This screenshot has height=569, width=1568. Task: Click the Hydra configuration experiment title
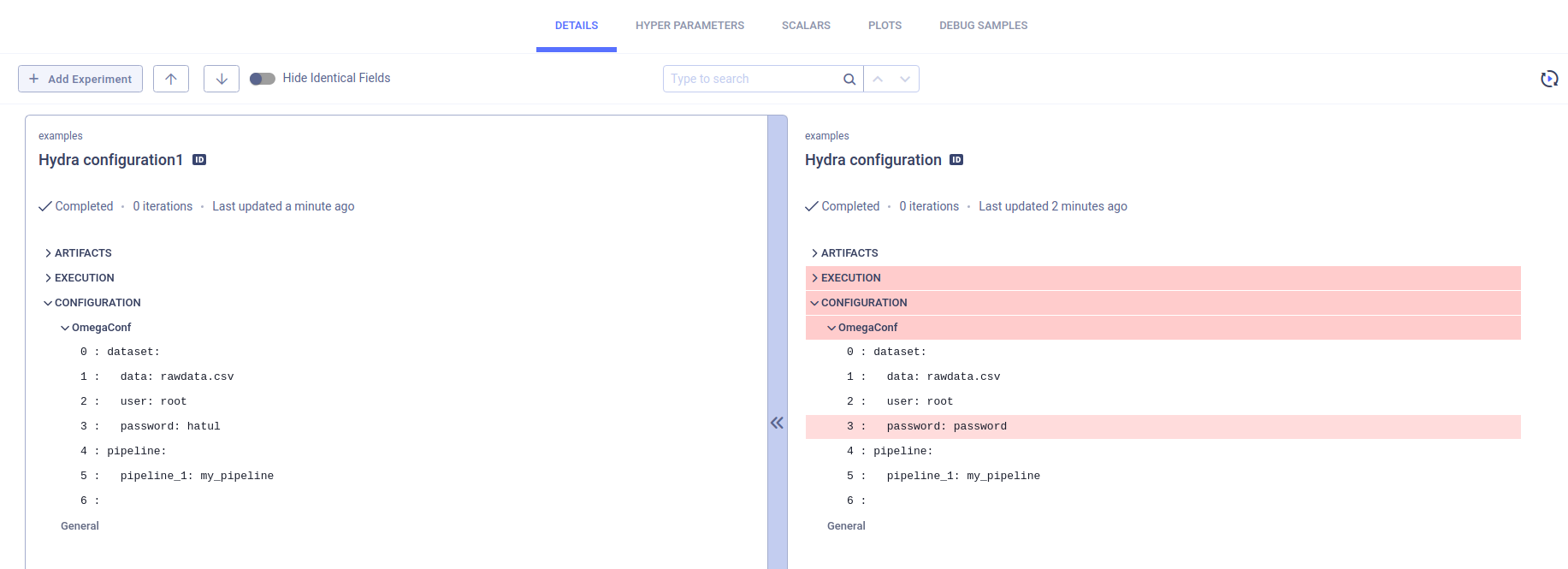pos(873,160)
